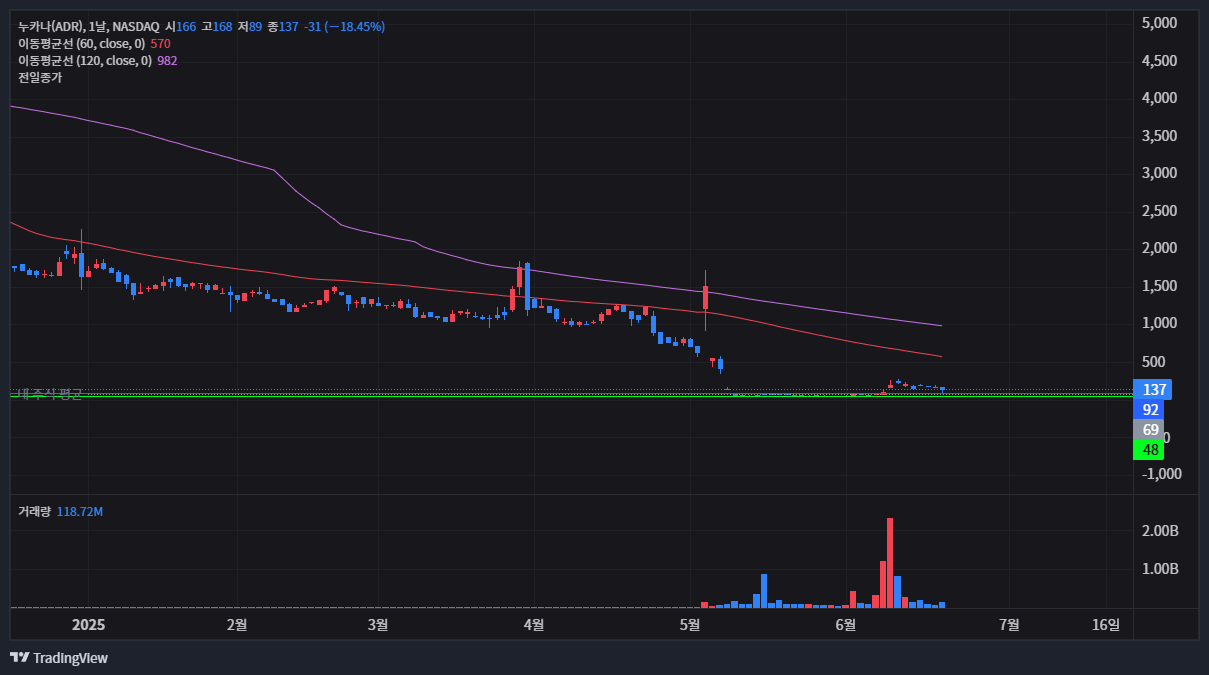Click the 92 blue price label
1209x675 pixels.
point(1150,409)
